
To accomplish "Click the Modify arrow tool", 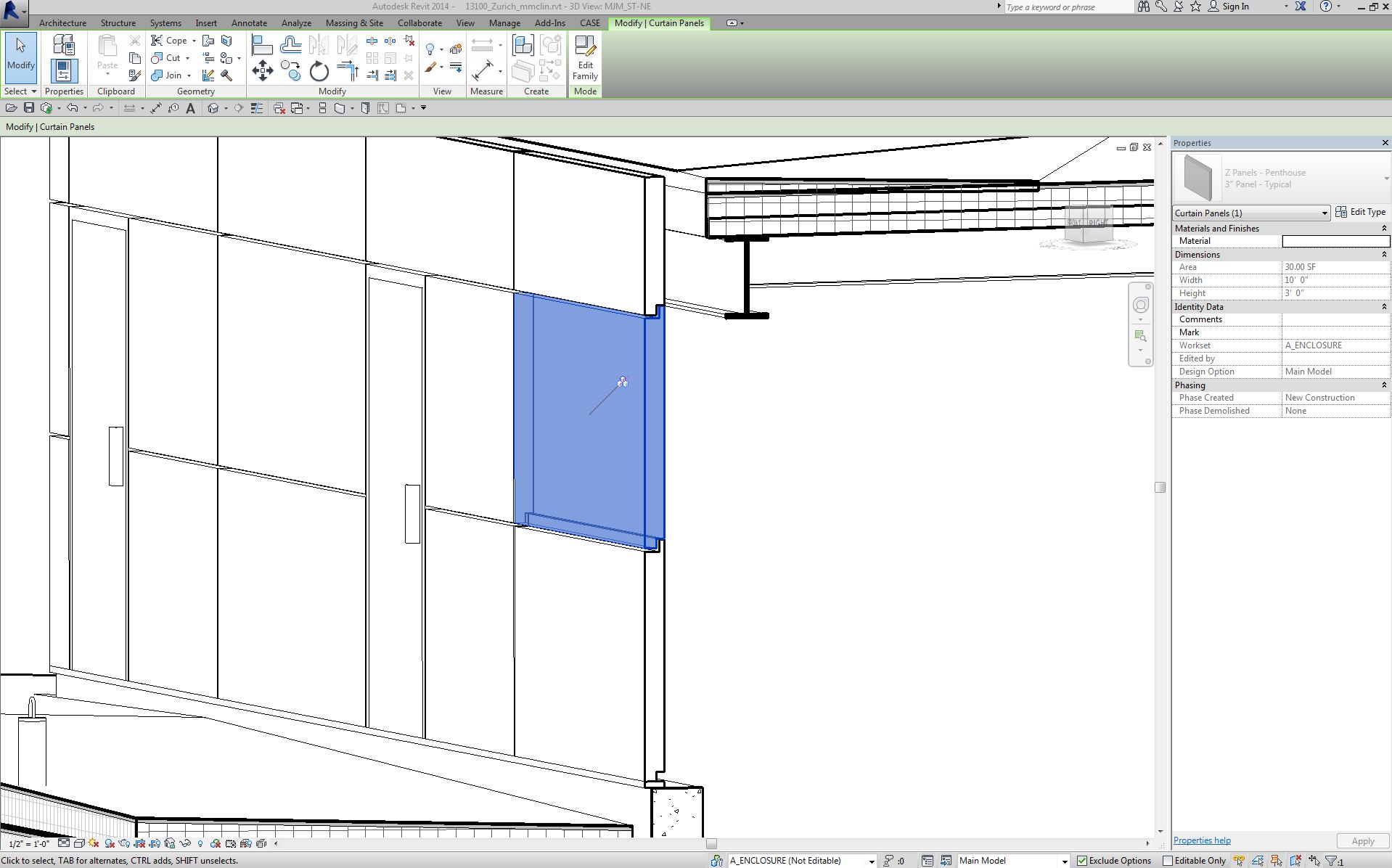I will click(21, 54).
